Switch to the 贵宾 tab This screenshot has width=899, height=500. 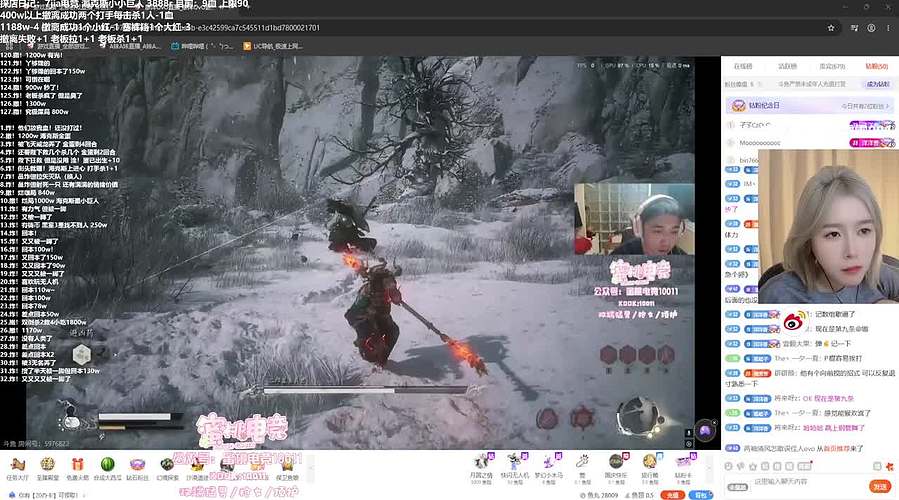832,67
